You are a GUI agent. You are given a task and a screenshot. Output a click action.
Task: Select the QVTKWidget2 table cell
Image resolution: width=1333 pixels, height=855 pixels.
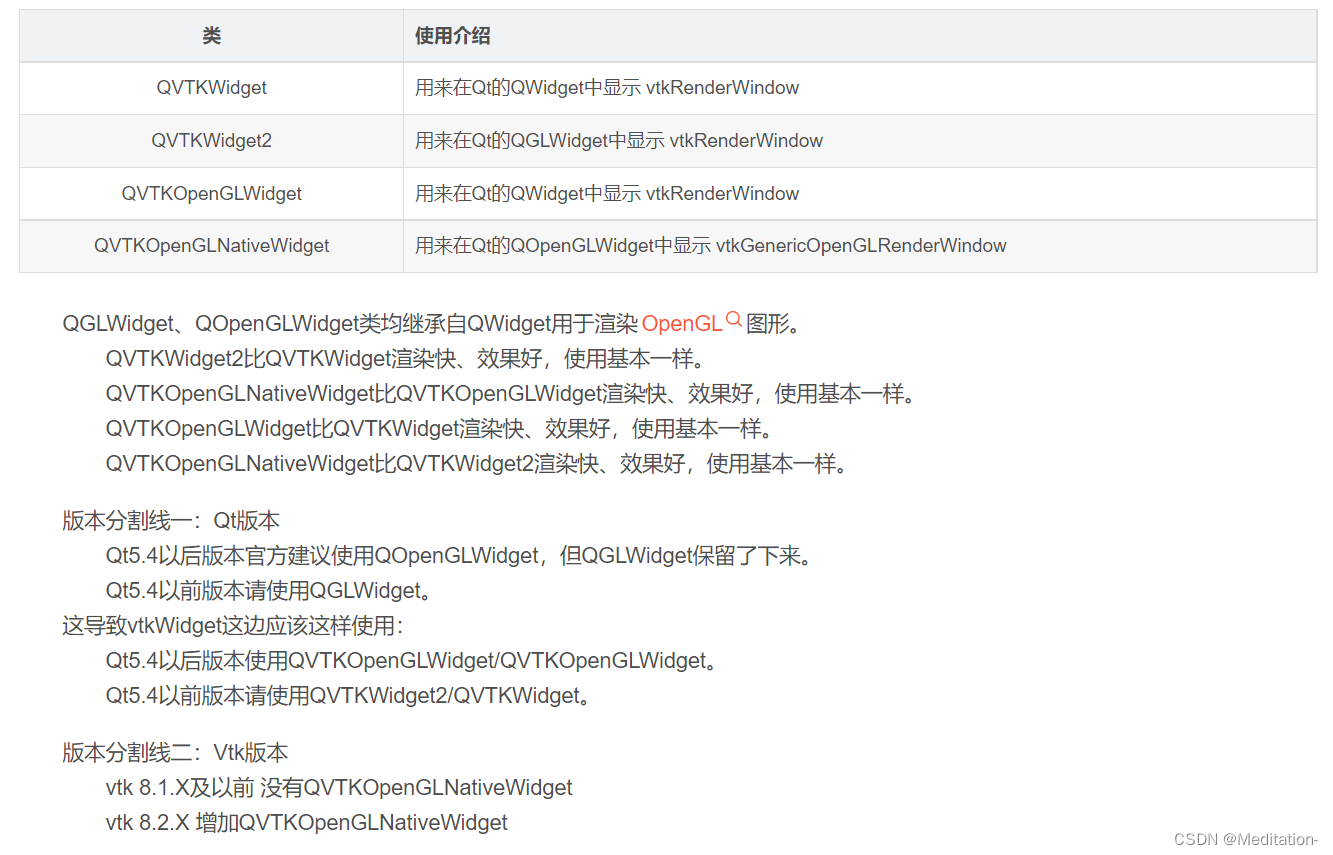[x=211, y=141]
